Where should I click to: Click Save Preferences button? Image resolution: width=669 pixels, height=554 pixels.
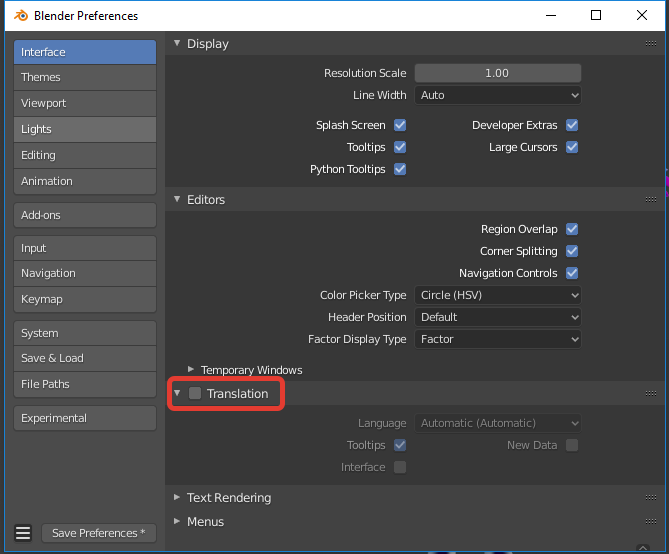click(99, 533)
